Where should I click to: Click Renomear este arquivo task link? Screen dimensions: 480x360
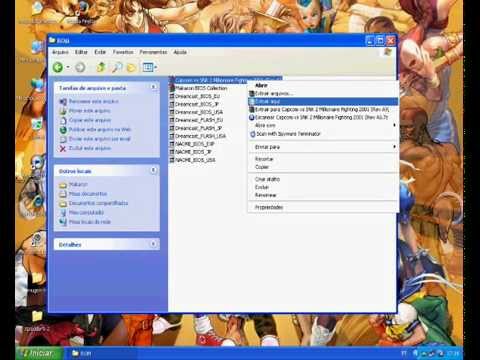point(94,101)
